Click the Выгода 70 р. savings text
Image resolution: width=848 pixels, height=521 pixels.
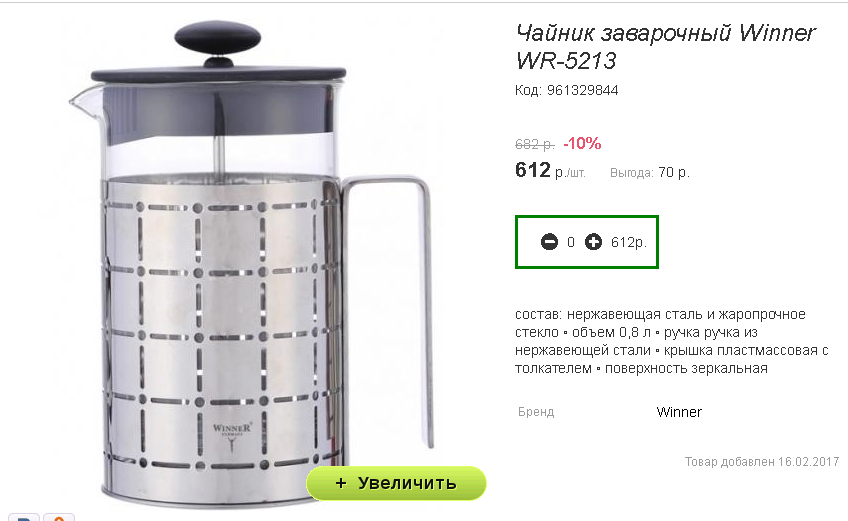click(x=650, y=173)
